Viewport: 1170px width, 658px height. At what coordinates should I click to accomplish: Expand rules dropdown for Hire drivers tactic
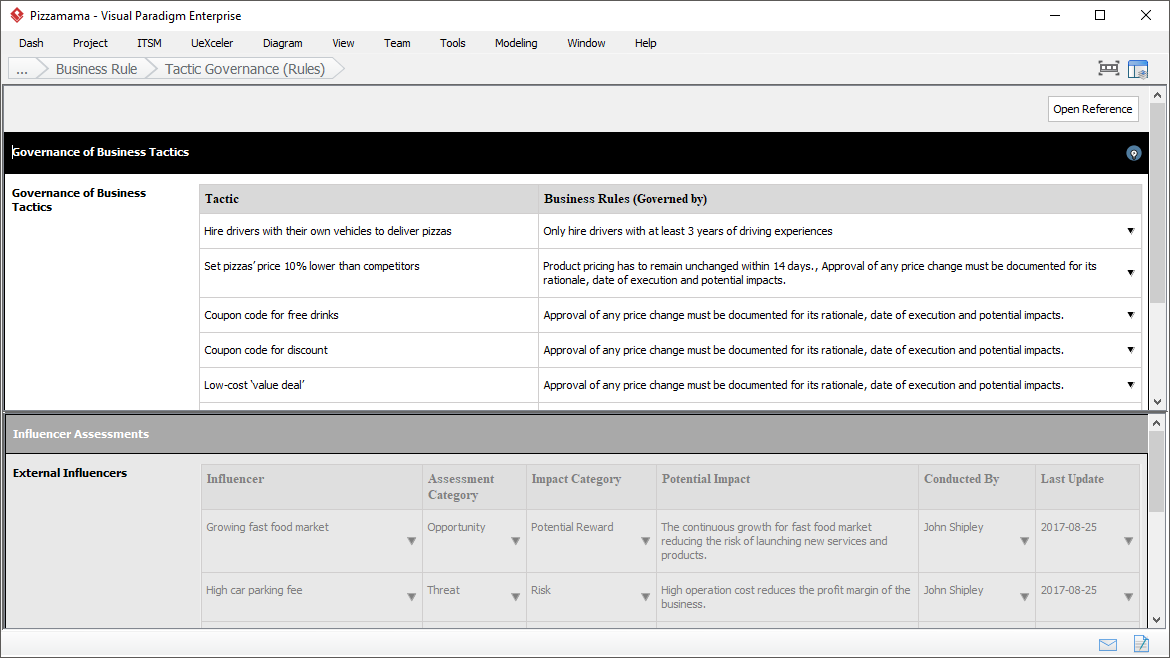tap(1130, 231)
